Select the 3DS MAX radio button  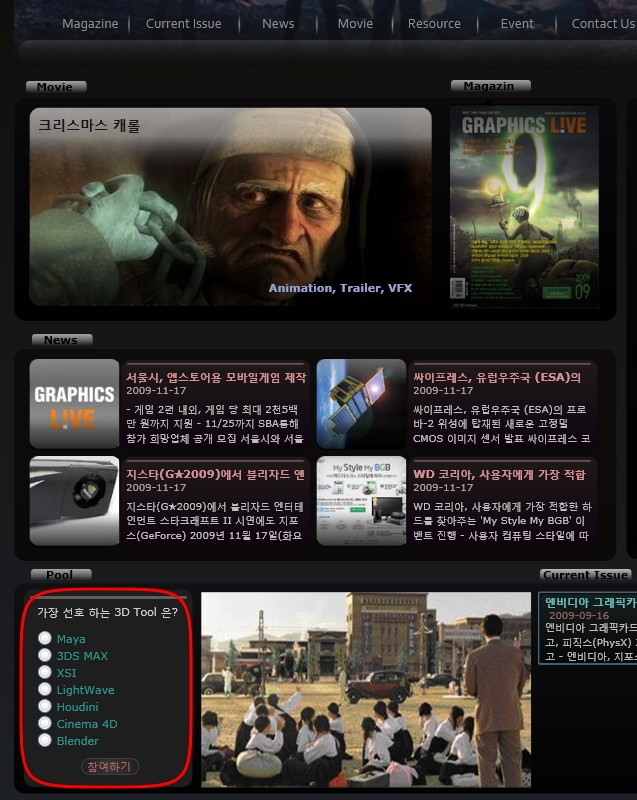click(x=45, y=655)
